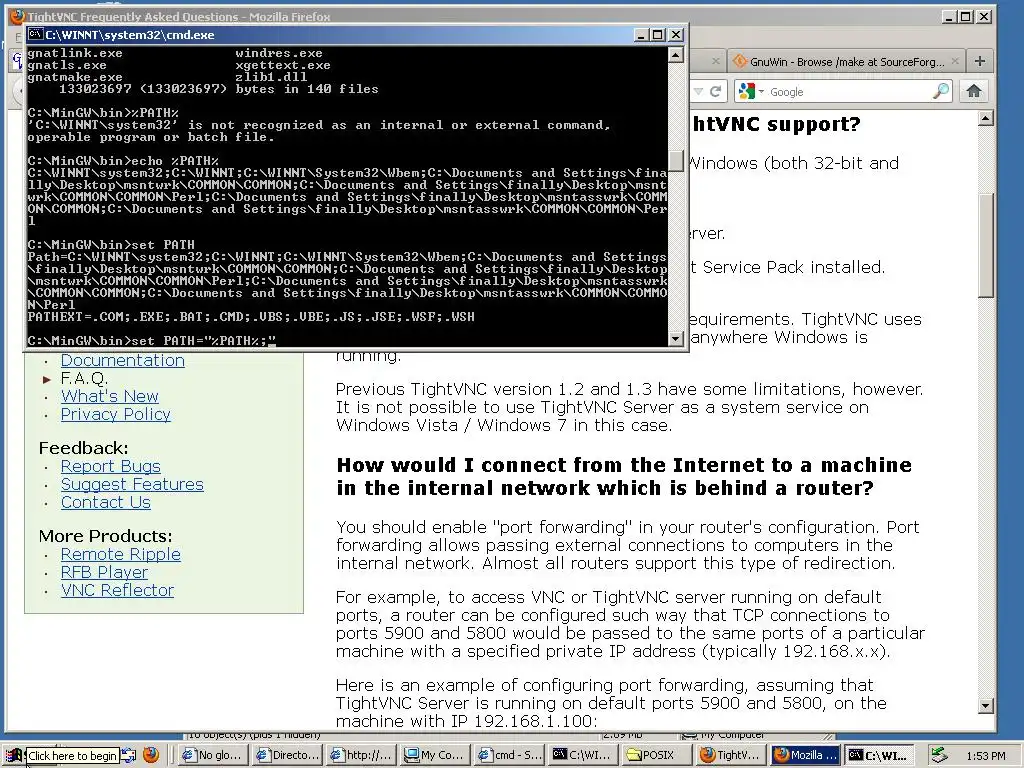Click the 'bytes in 140 files' output line
Screen dimensions: 1024x768
point(219,89)
